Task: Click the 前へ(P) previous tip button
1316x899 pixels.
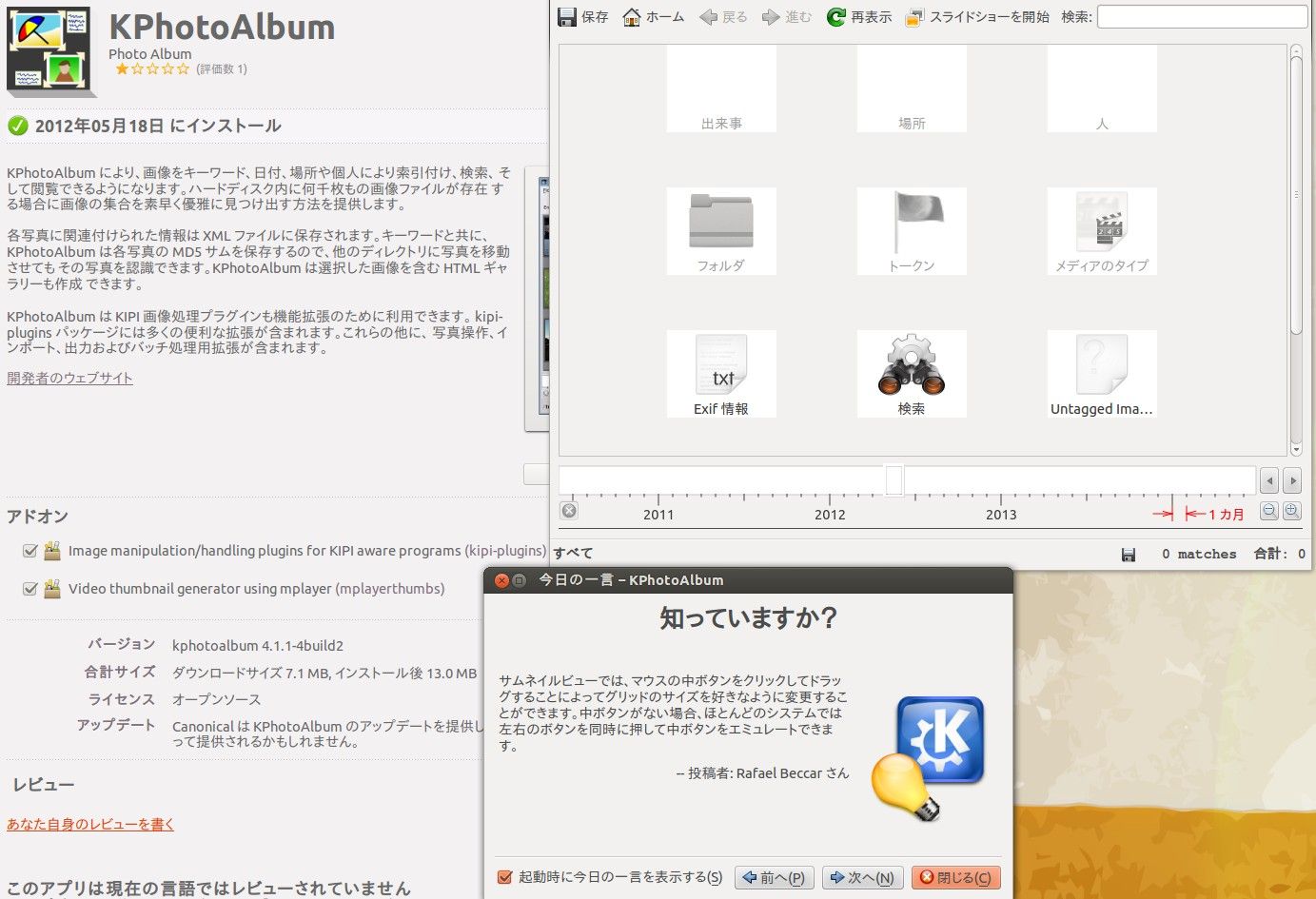Action: click(x=774, y=877)
